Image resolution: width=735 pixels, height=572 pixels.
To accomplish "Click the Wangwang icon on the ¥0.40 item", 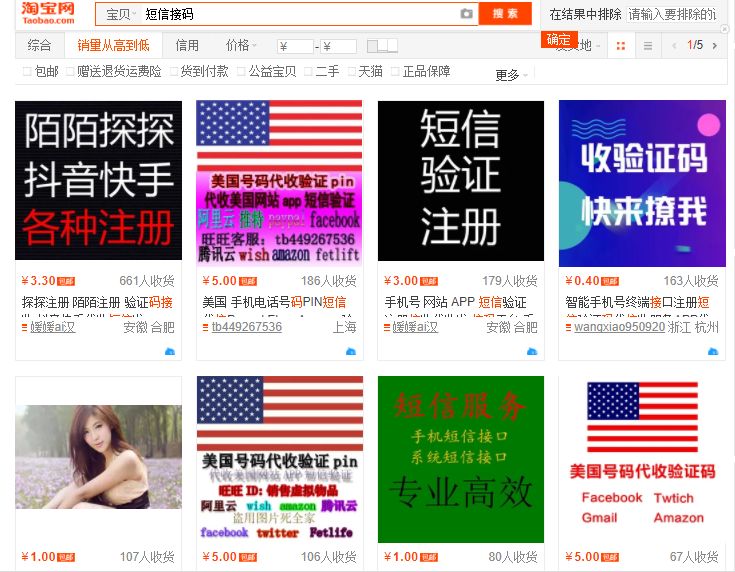I will click(713, 351).
